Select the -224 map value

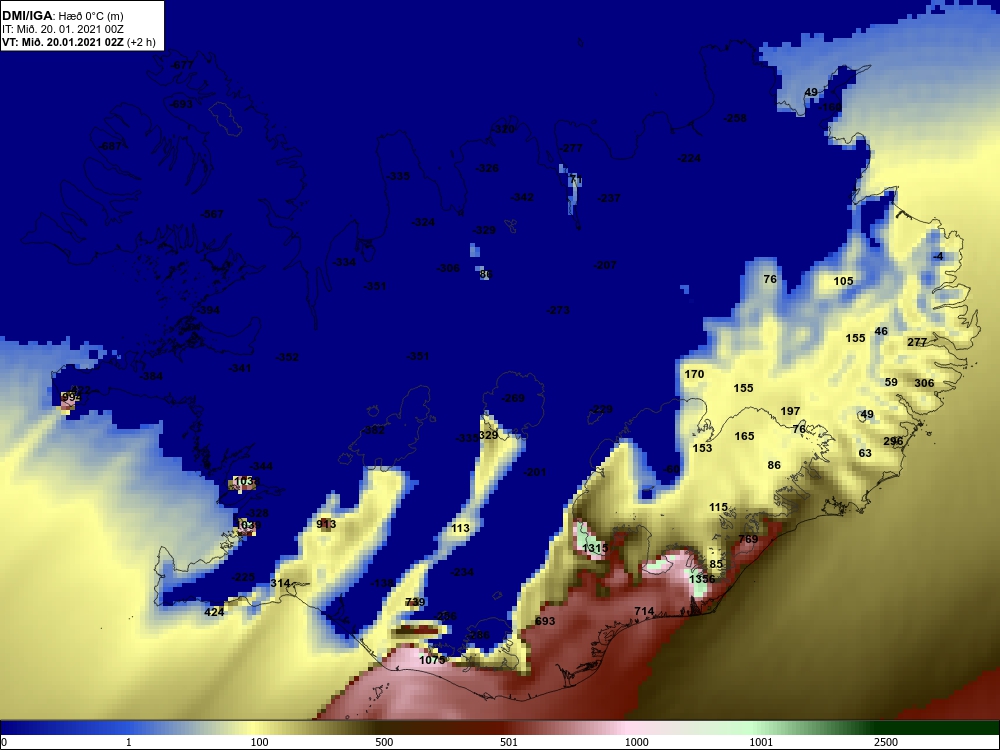click(x=689, y=158)
